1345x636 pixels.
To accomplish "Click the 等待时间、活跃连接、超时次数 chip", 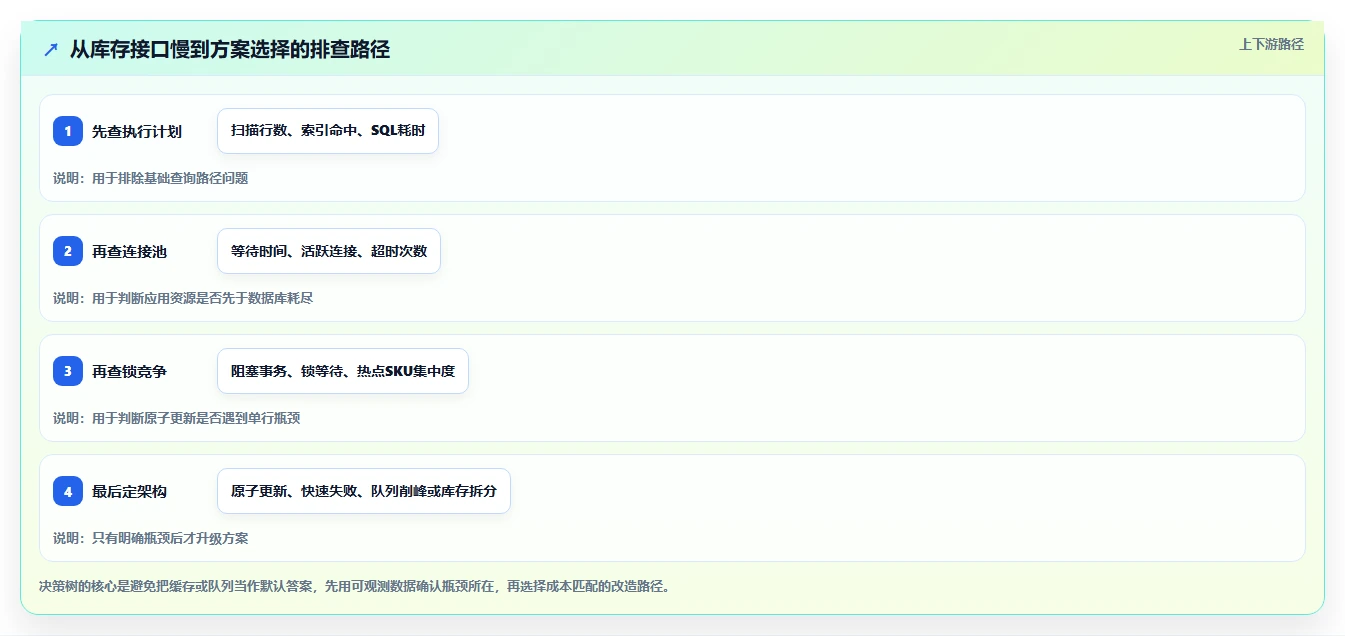I will [329, 251].
